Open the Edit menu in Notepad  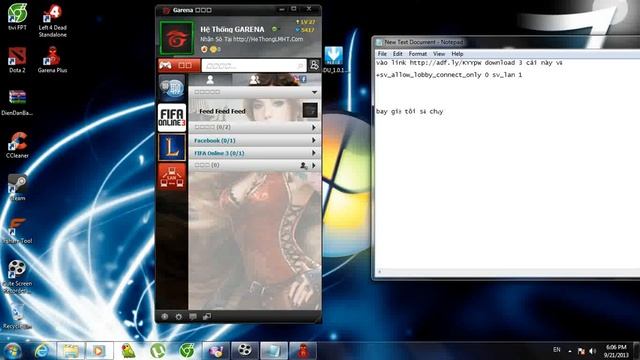(x=398, y=54)
